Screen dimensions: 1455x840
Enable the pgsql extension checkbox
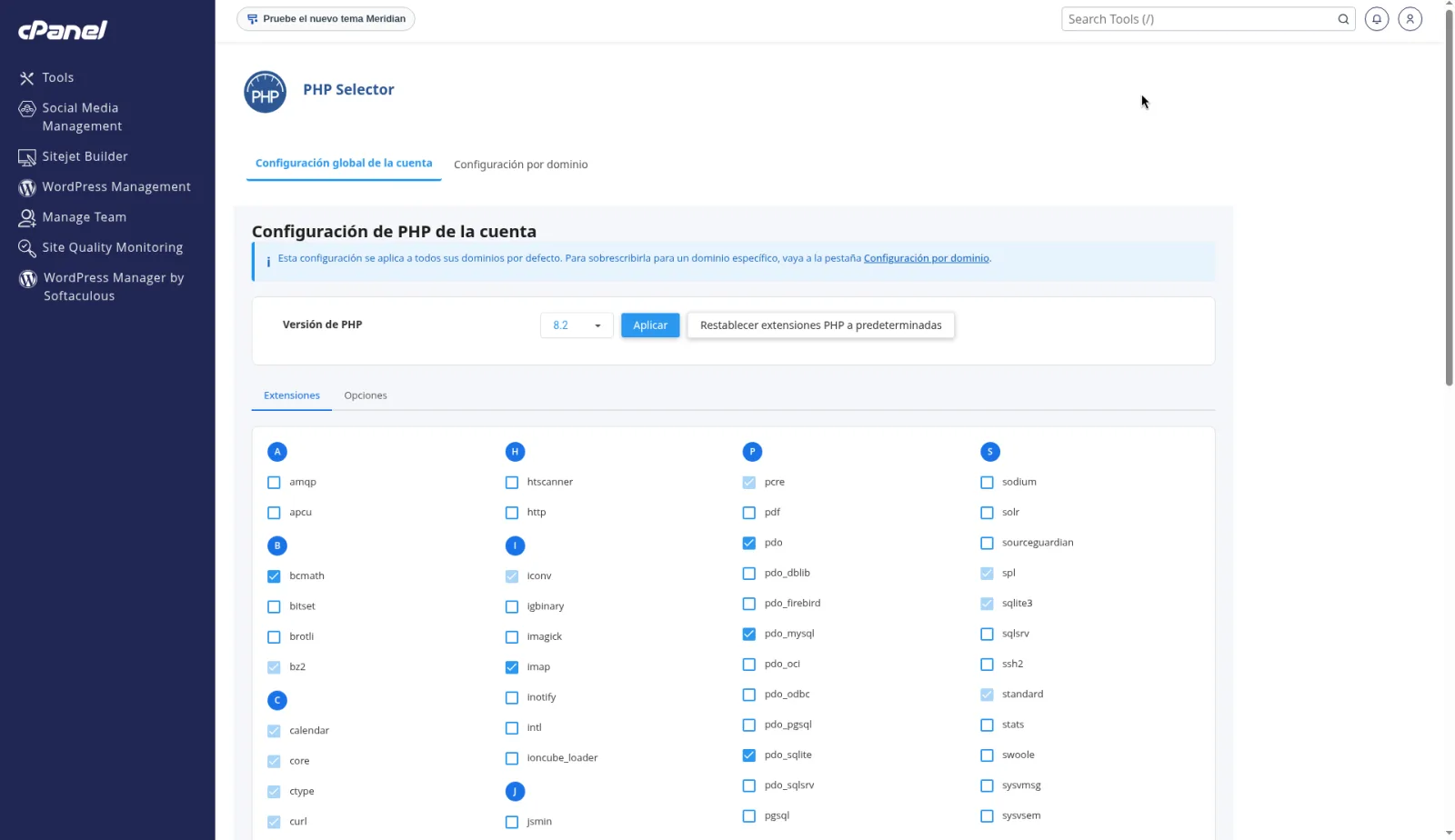749,816
